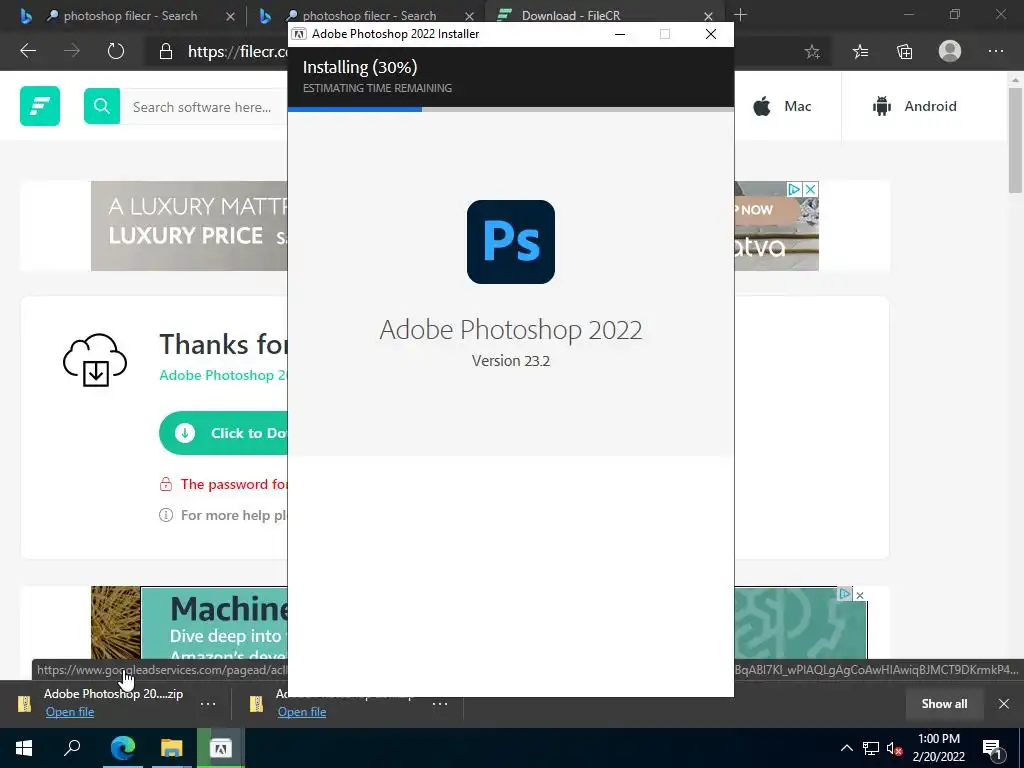Click the For more help text
The image size is (1024, 768).
[234, 515]
